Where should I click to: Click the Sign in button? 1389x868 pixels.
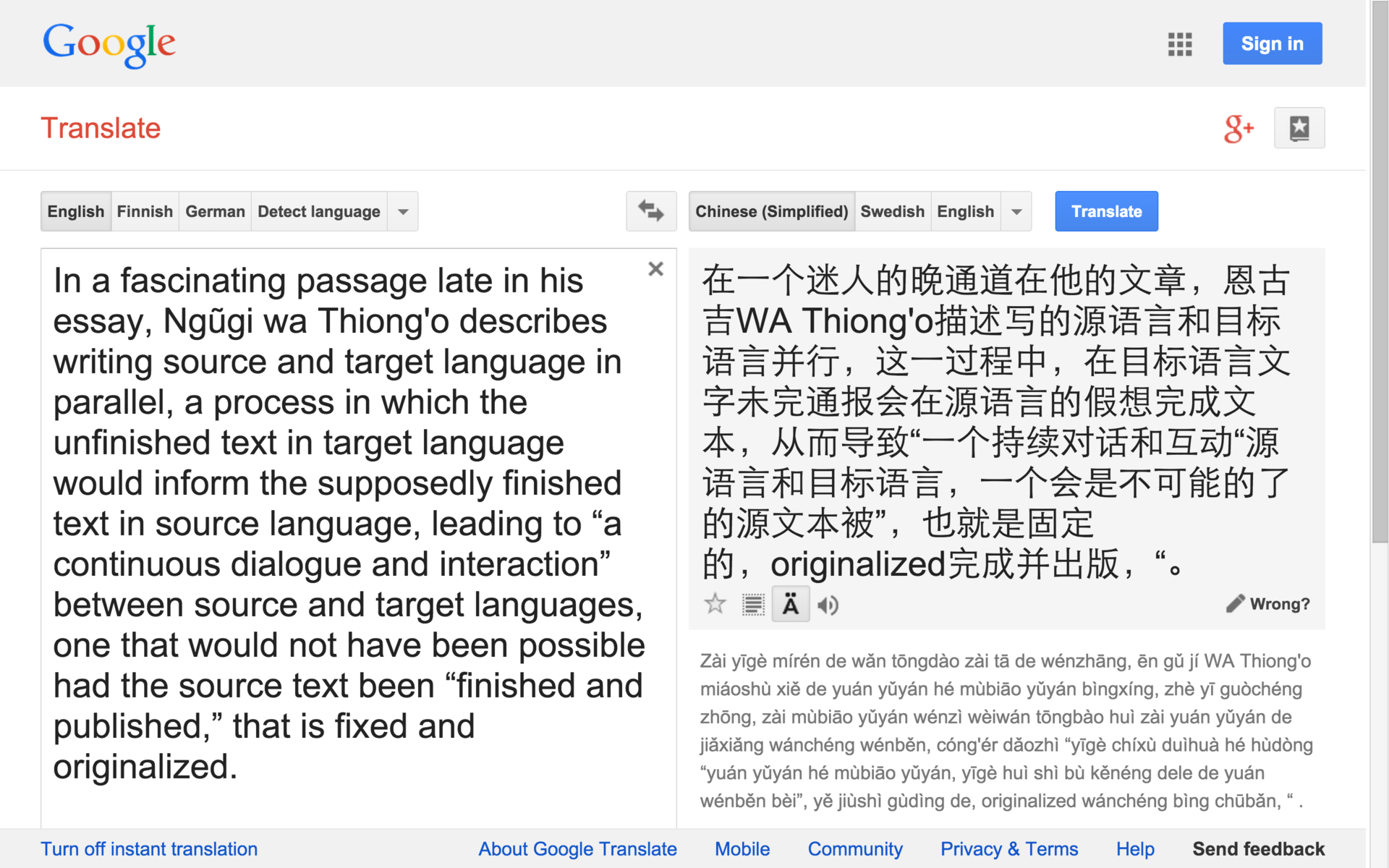point(1272,43)
